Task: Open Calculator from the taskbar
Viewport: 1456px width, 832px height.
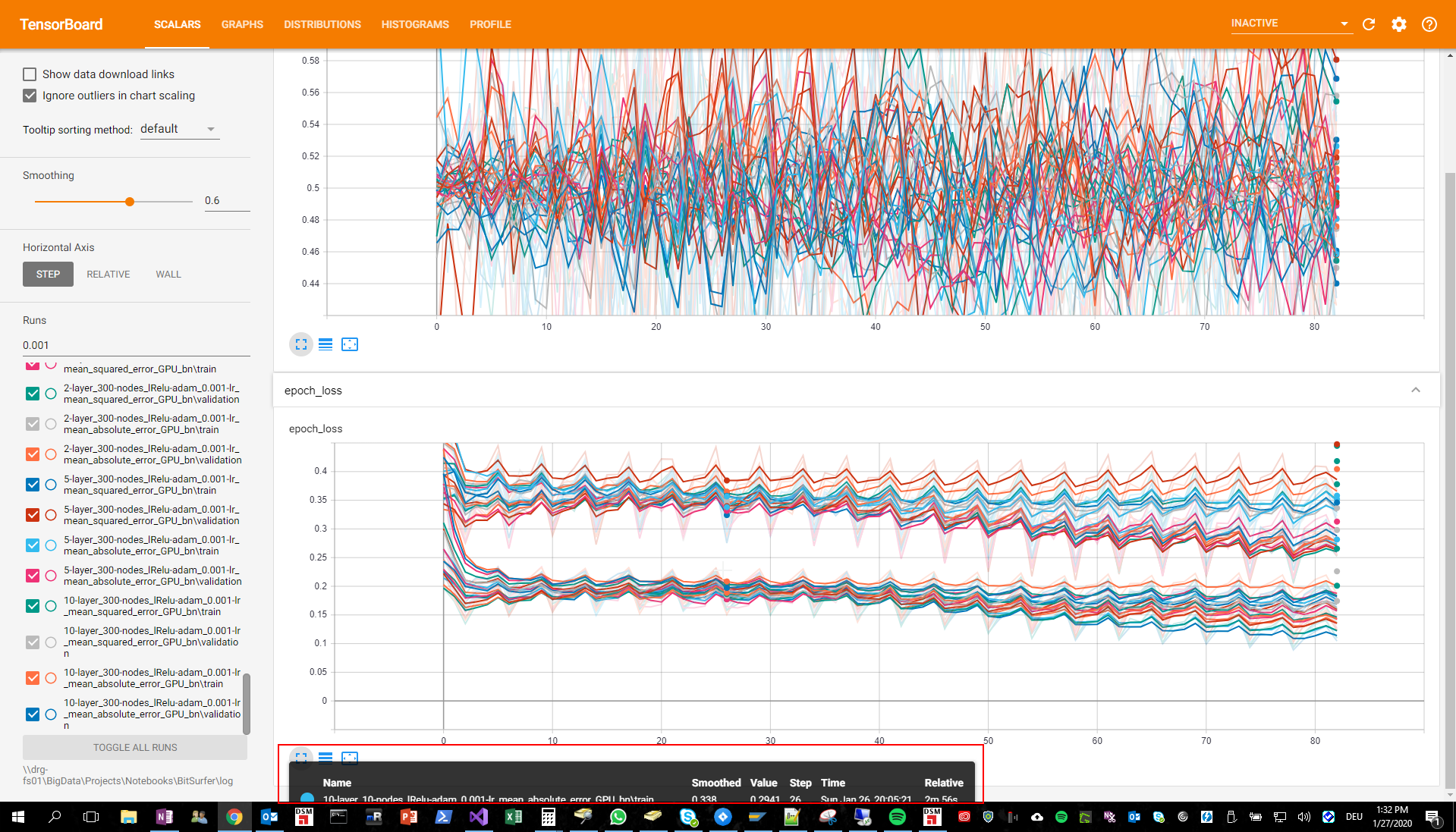Action: (x=549, y=817)
